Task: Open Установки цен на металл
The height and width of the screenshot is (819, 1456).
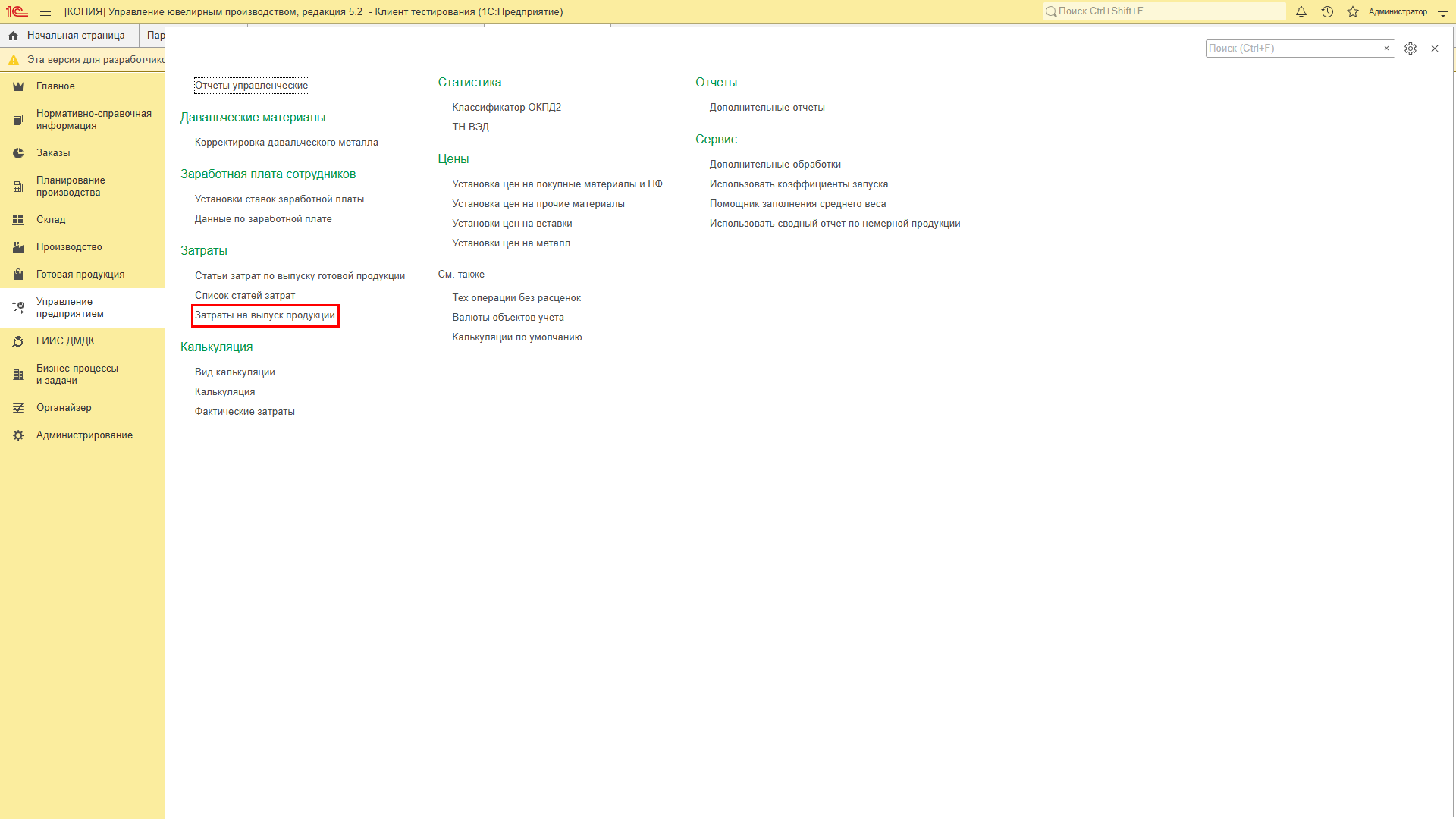Action: pyautogui.click(x=511, y=243)
